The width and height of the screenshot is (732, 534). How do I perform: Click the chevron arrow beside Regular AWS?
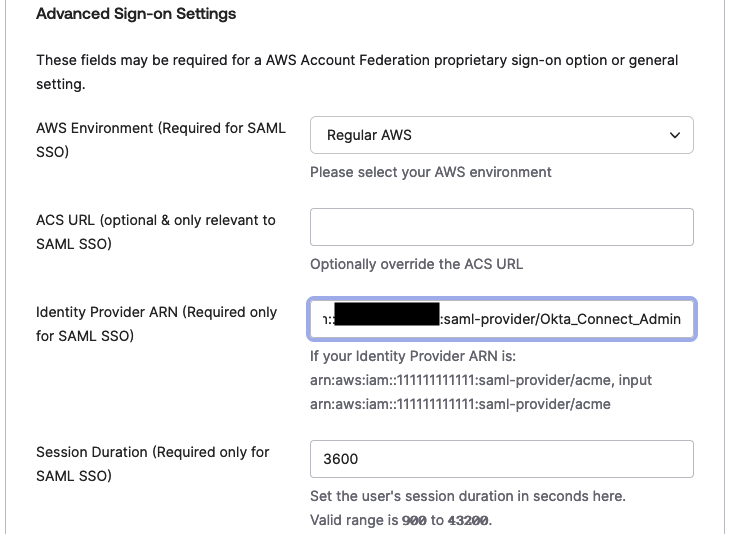(675, 135)
